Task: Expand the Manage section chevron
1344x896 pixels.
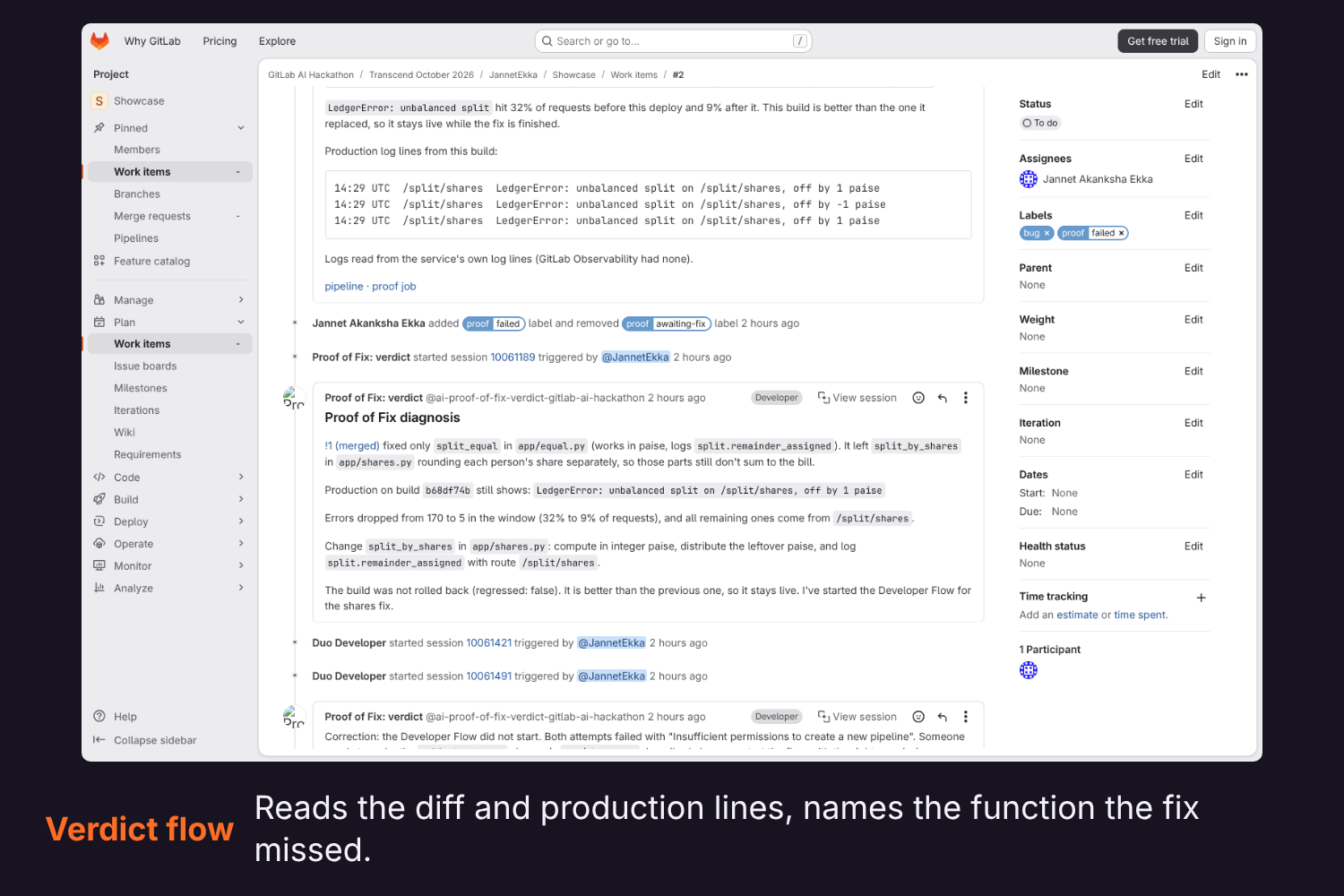Action: pos(241,300)
